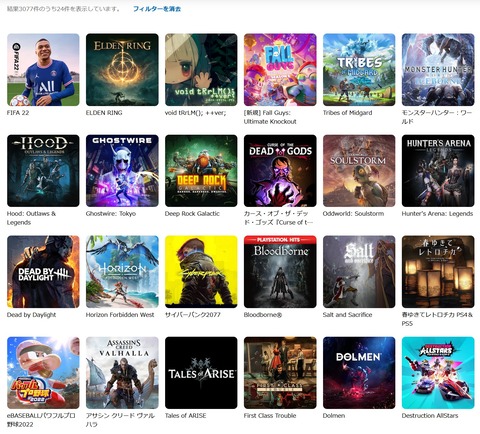Screen dimensions: 480x434
Task: Click the Bloodborne® title text
Action: click(263, 315)
